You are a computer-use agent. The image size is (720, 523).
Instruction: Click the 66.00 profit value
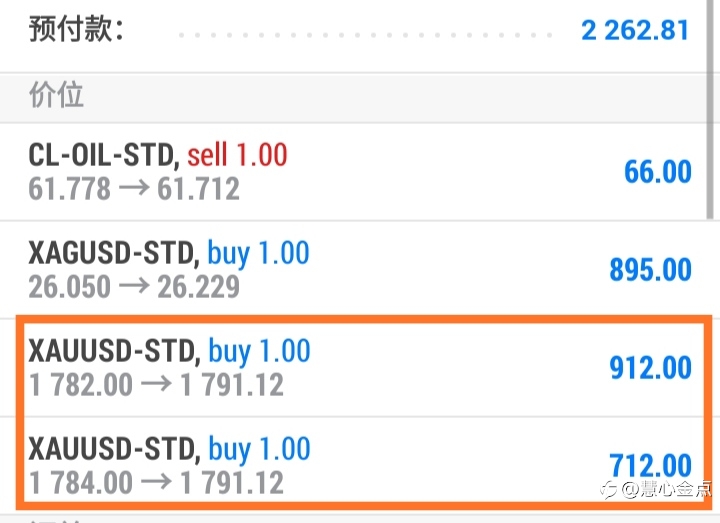658,172
